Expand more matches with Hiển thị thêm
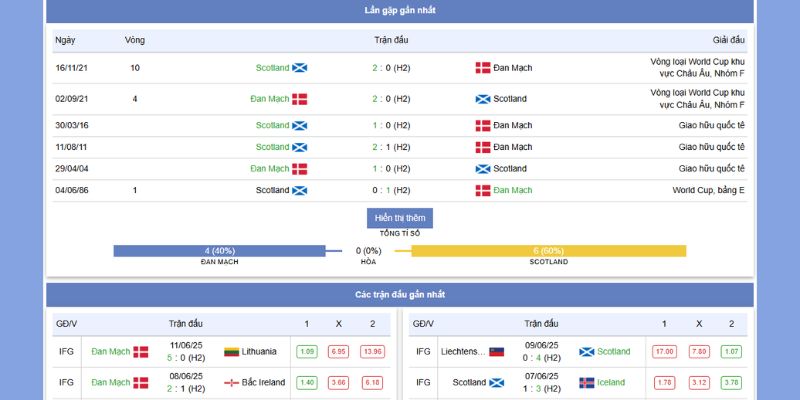This screenshot has width=800, height=400. (400, 218)
